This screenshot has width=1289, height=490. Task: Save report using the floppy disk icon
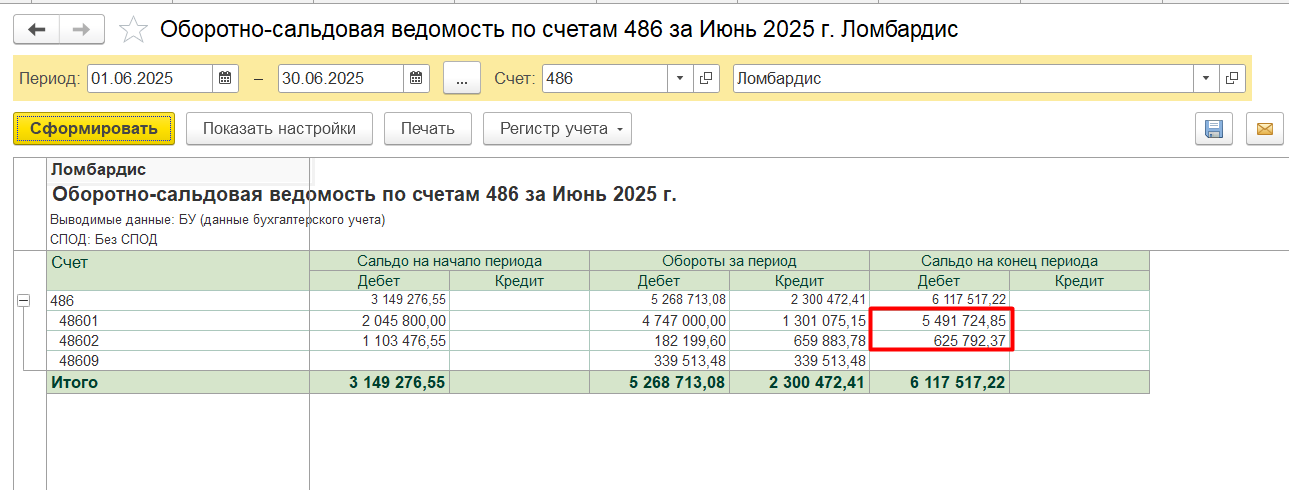(x=1214, y=129)
